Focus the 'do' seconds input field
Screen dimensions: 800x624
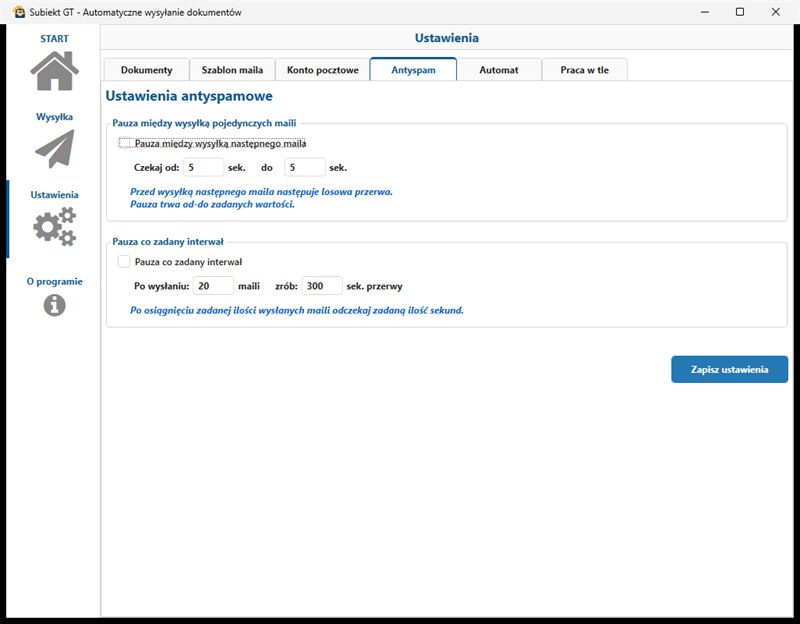point(305,167)
